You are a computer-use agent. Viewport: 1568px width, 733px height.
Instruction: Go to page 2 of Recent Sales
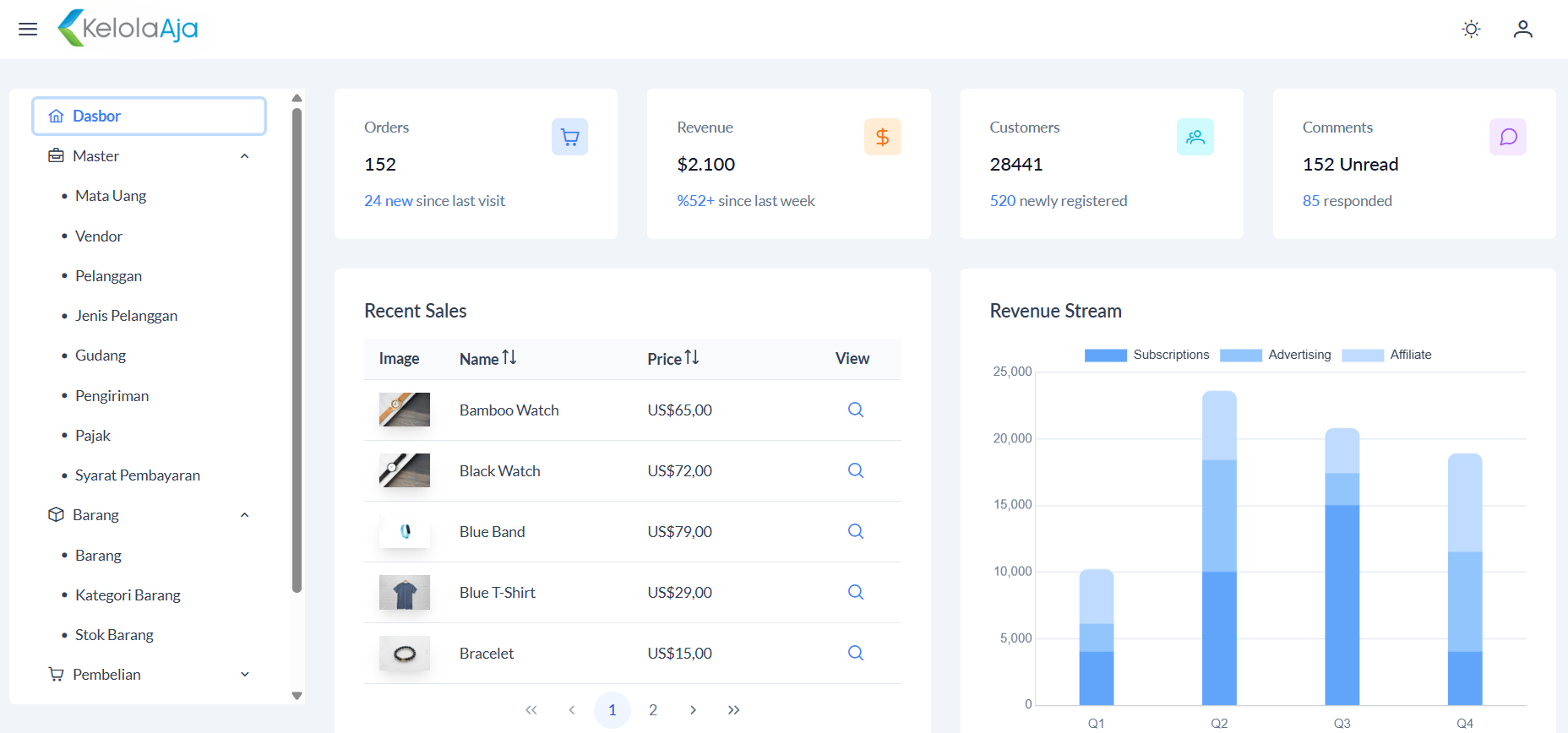click(x=652, y=710)
